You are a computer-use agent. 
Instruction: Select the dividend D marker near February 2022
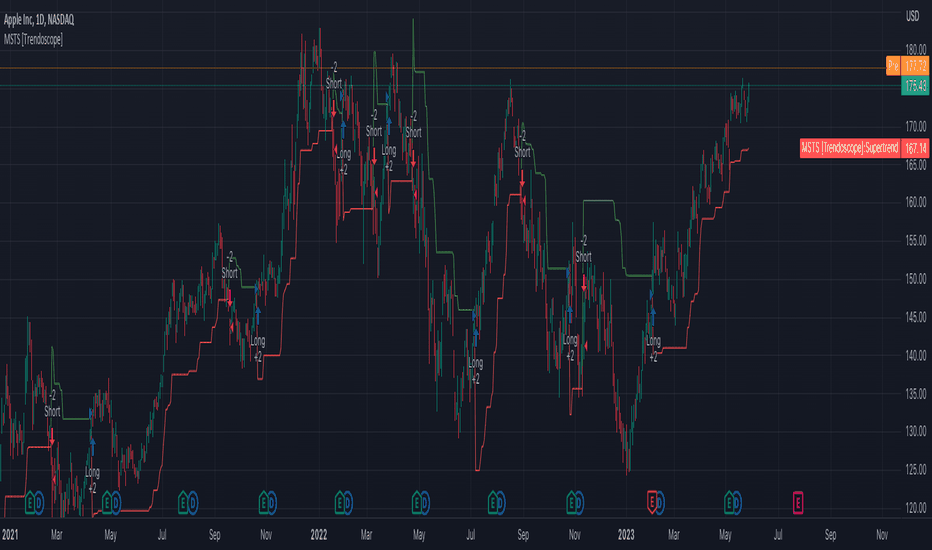[348, 503]
